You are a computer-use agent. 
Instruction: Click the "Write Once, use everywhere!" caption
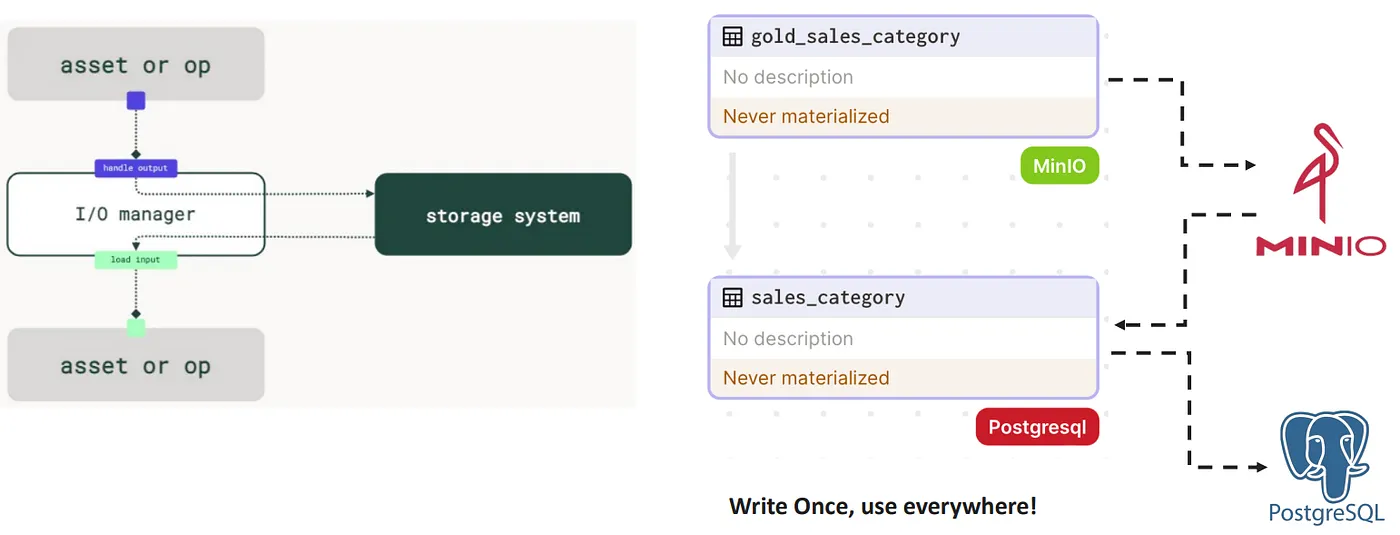[x=883, y=506]
